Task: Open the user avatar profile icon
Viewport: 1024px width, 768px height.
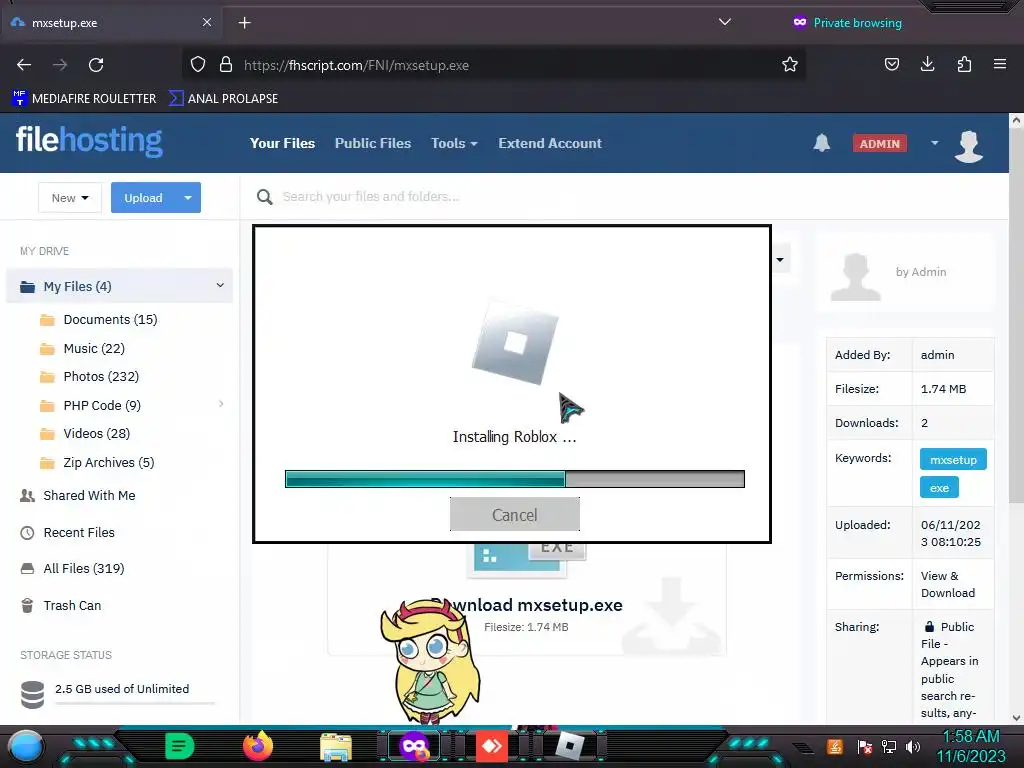Action: [968, 146]
